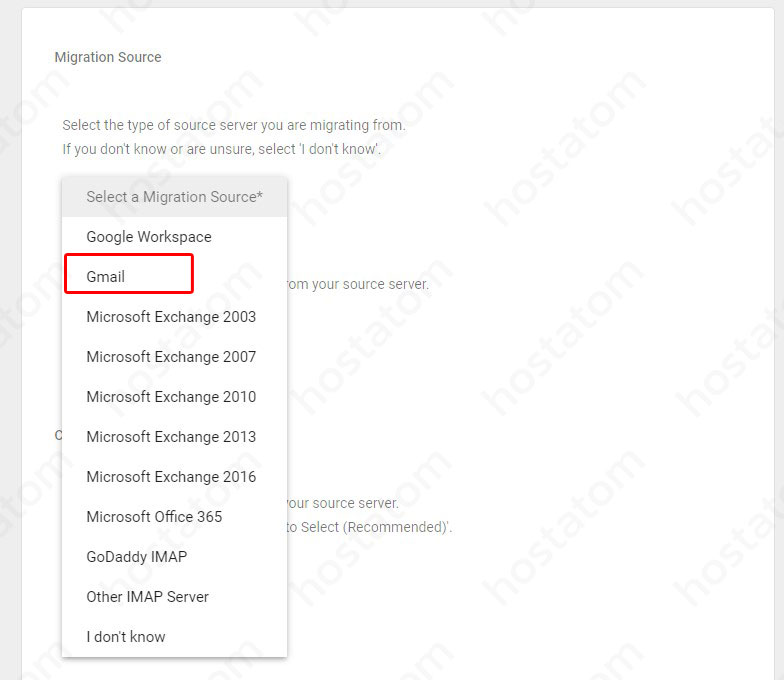The image size is (784, 680).
Task: Choose Microsoft Office 365 option
Action: point(154,517)
